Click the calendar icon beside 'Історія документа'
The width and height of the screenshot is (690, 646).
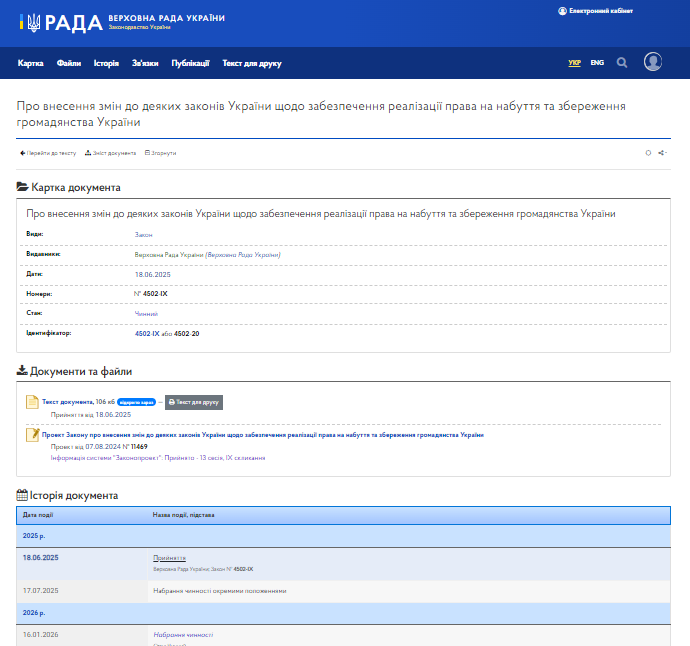coord(22,495)
